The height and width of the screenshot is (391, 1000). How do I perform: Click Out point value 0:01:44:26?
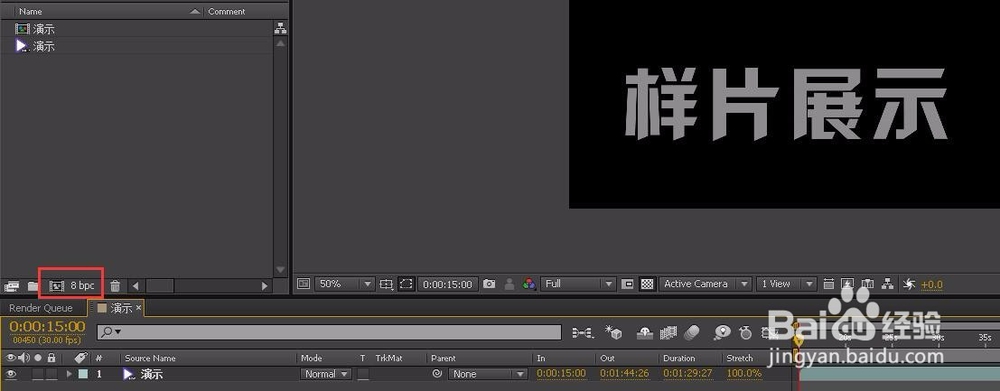click(625, 374)
